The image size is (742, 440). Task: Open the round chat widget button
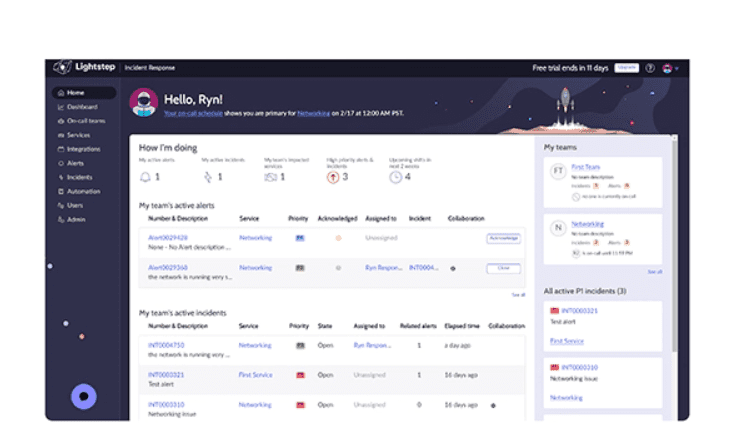84,396
